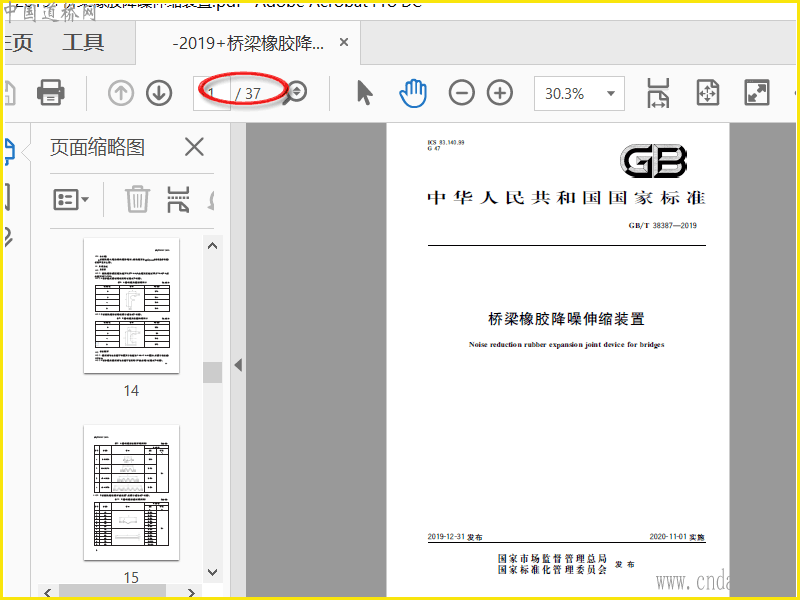Screen dimensions: 800x600
Task: Enter full screen mode icon
Action: pyautogui.click(x=757, y=93)
